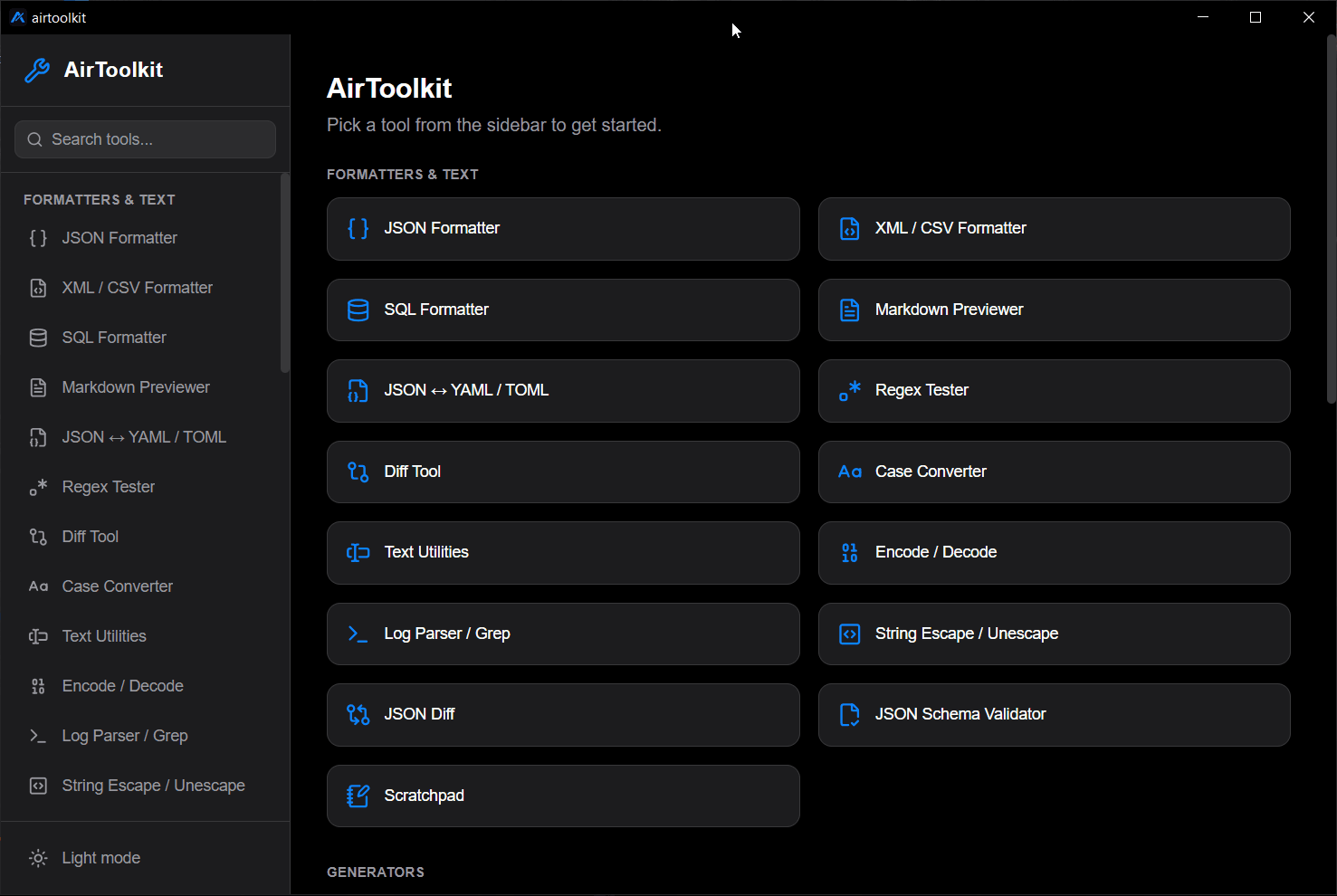Open the Markdown Previewer tool card
The height and width of the screenshot is (896, 1337).
tap(1055, 310)
